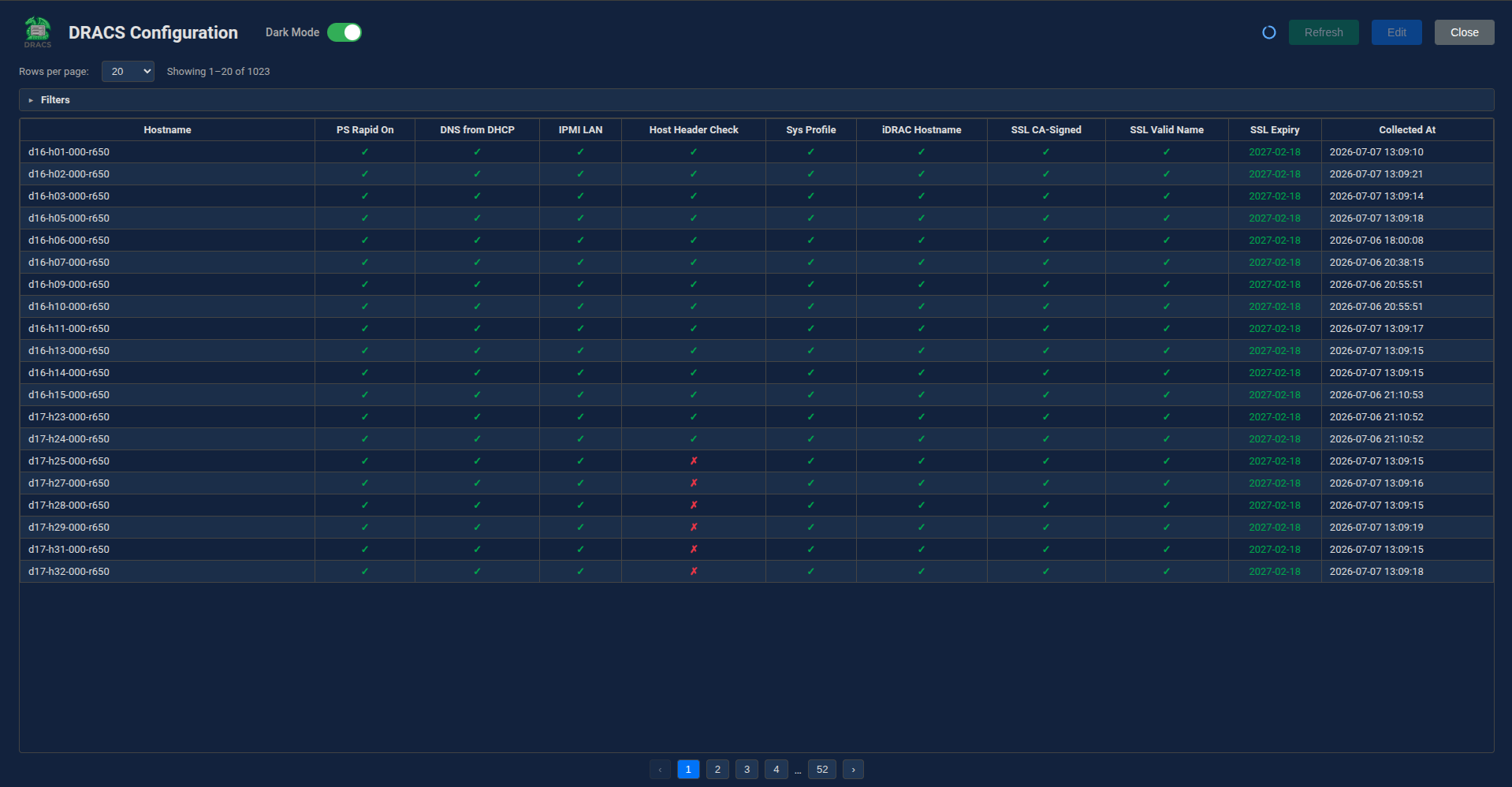Screen dimensions: 1512x787
Task: Click IPMI LAN checkmark for d16-h06-000-r650
Action: click(x=580, y=241)
